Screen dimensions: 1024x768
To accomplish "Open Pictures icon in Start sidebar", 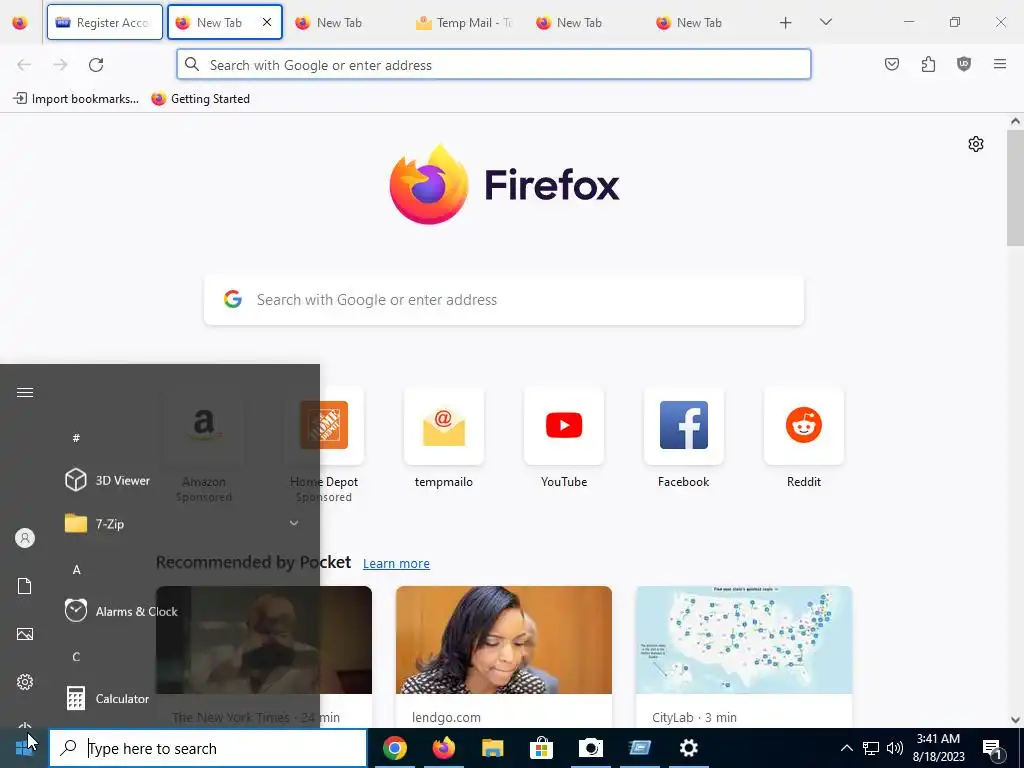I will pyautogui.click(x=25, y=633).
